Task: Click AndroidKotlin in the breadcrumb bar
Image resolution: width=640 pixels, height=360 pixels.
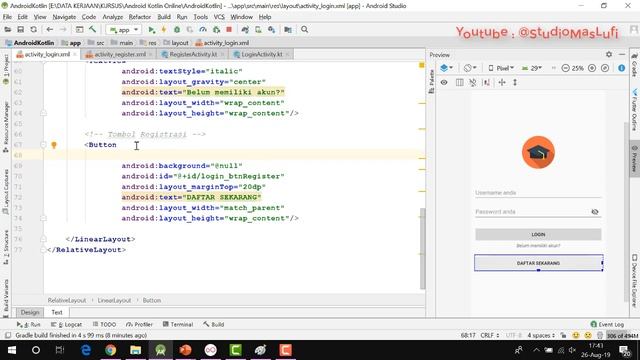Action: (30, 43)
